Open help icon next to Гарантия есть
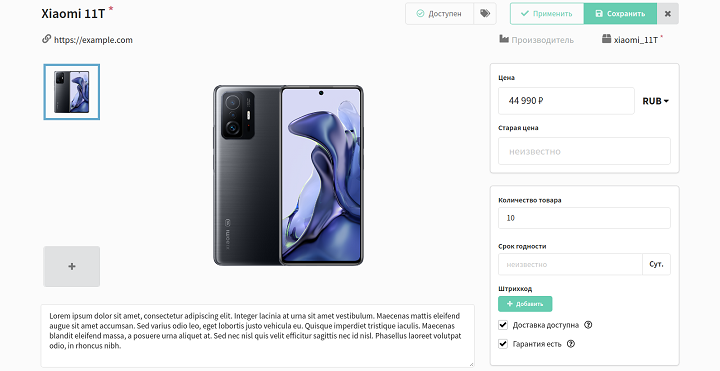The width and height of the screenshot is (720, 371). (x=571, y=344)
